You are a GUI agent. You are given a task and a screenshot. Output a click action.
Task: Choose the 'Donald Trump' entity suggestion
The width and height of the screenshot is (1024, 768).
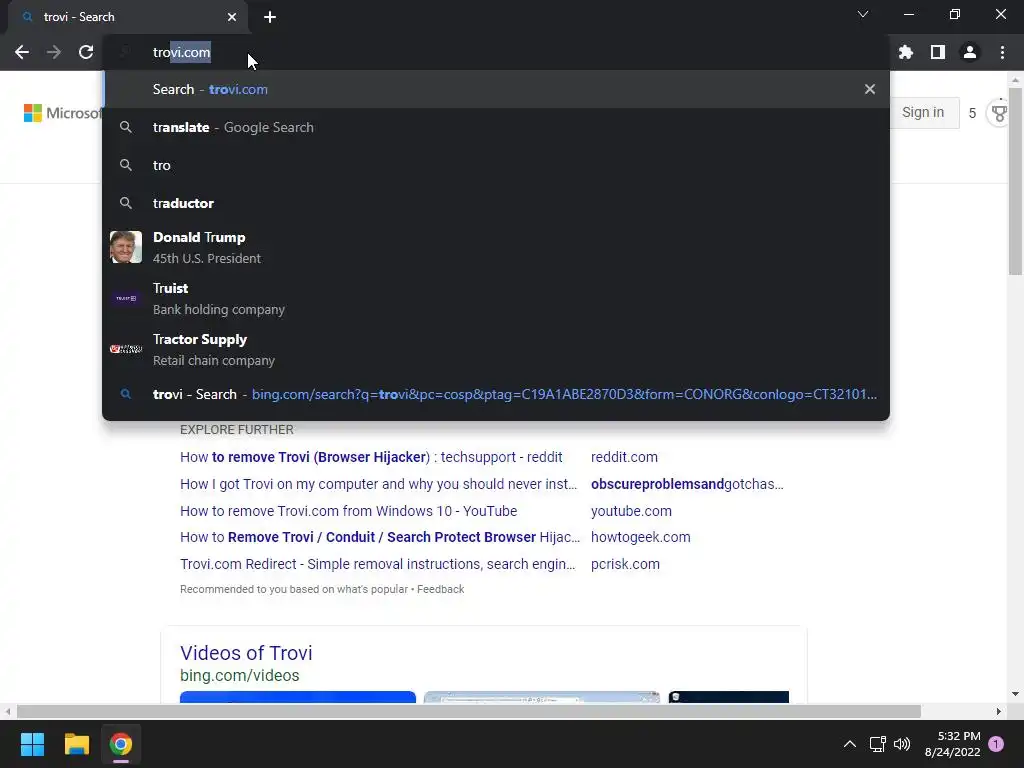(496, 248)
